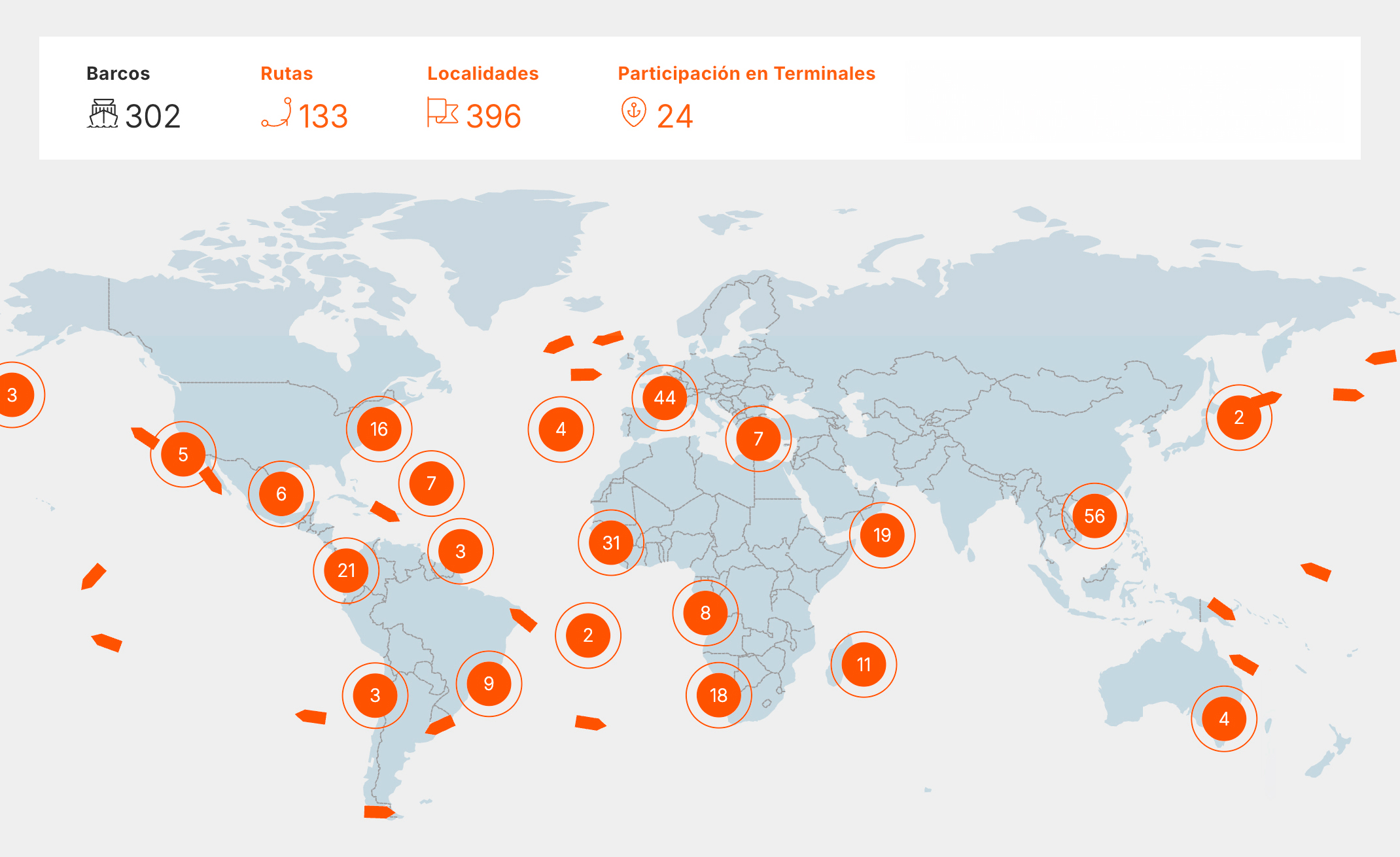The width and height of the screenshot is (1400, 857).
Task: Open the 18 cluster off southwest Africa
Action: tap(719, 695)
